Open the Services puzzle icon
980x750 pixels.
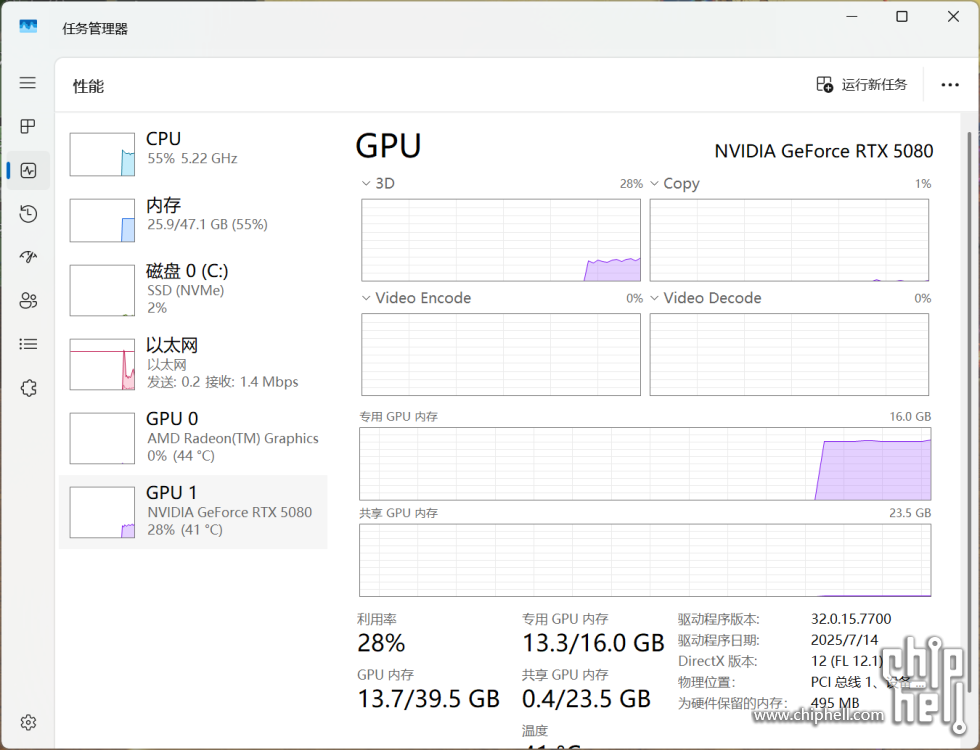click(28, 388)
